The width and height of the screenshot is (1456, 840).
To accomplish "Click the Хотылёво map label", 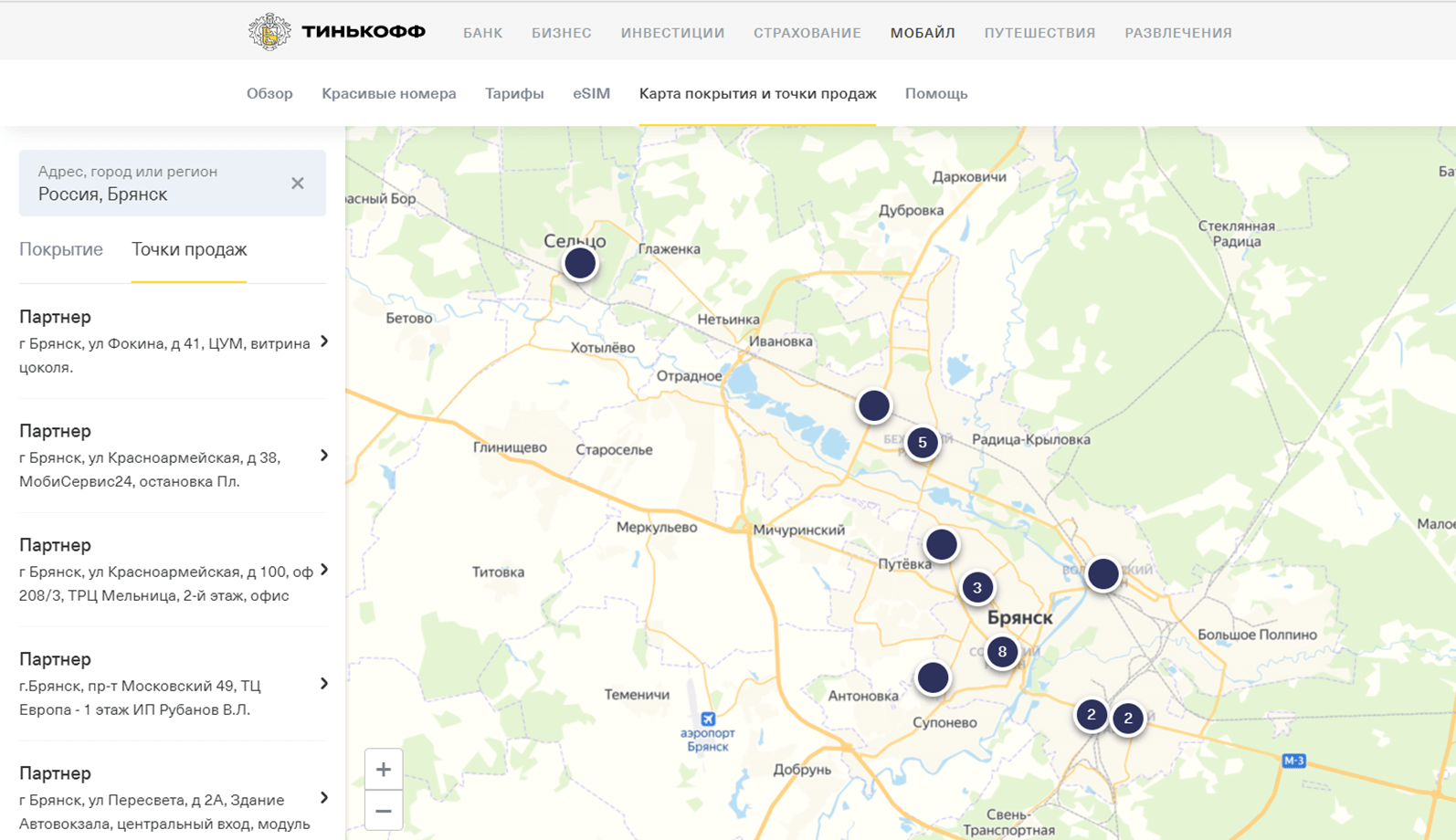I will (603, 348).
